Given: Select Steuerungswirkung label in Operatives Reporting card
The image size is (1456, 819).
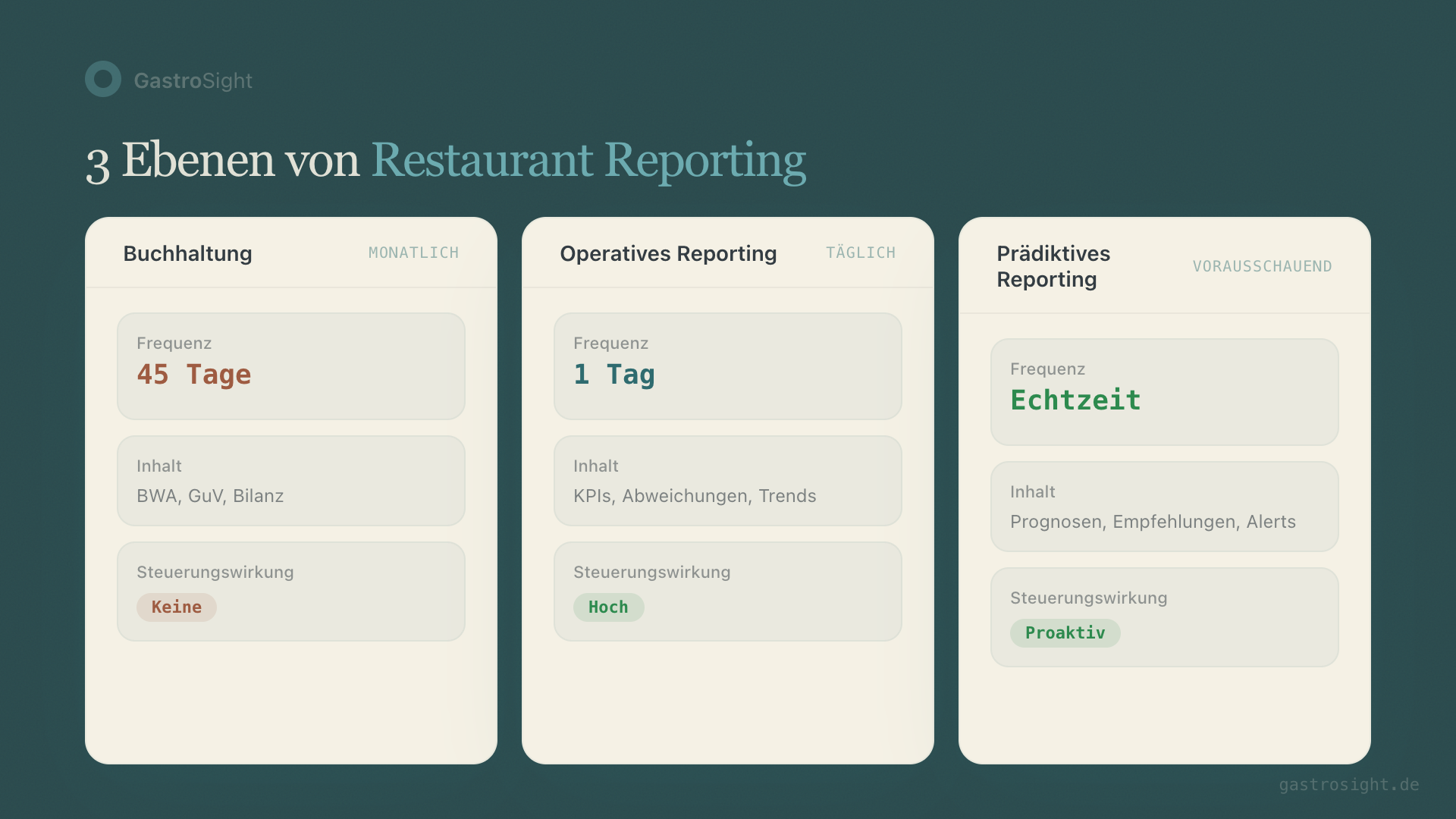Looking at the screenshot, I should pos(652,573).
